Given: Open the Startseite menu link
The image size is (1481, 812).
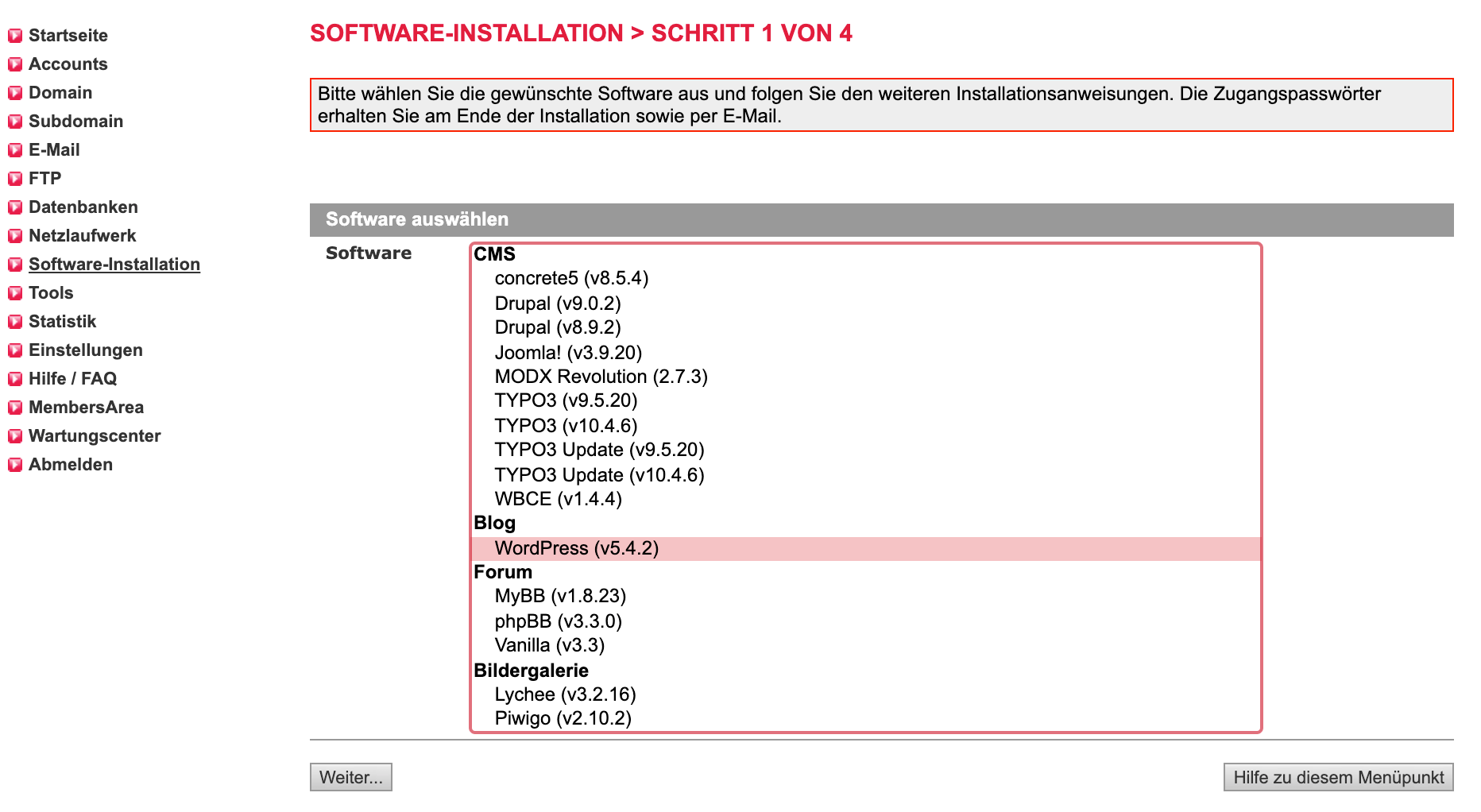Looking at the screenshot, I should click(68, 35).
